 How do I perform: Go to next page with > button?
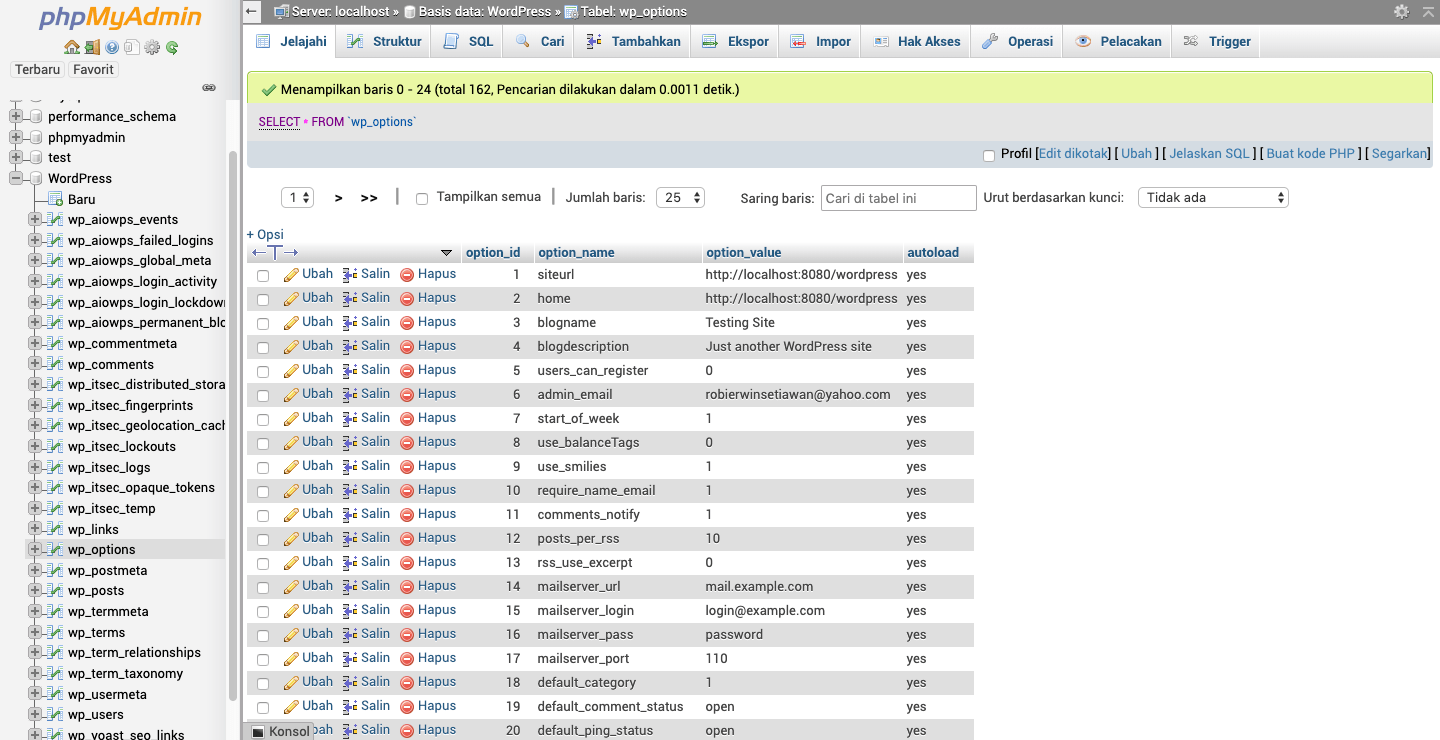339,198
